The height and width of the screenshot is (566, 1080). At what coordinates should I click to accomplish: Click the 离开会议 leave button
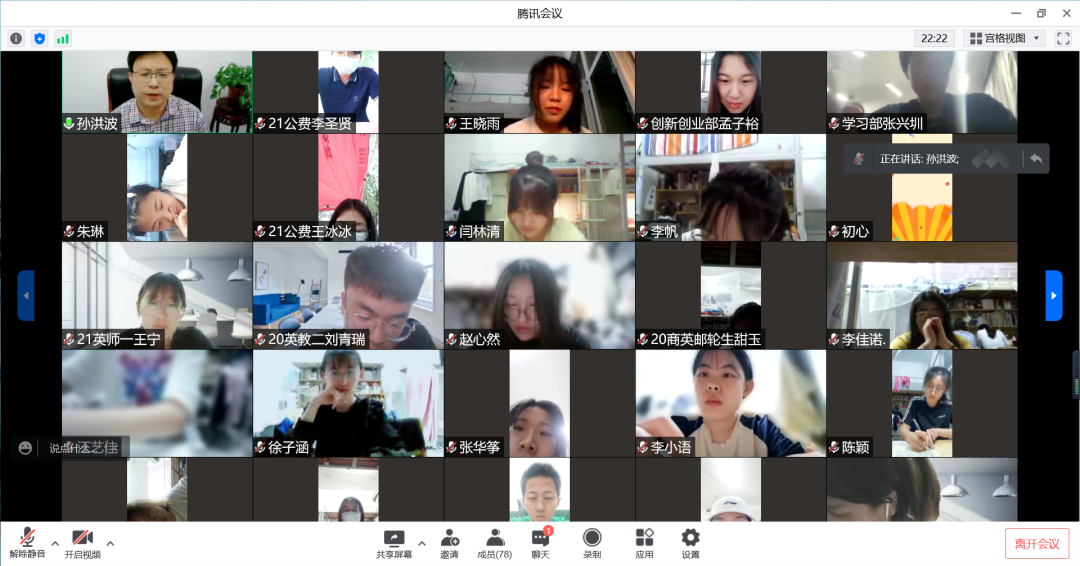1036,543
